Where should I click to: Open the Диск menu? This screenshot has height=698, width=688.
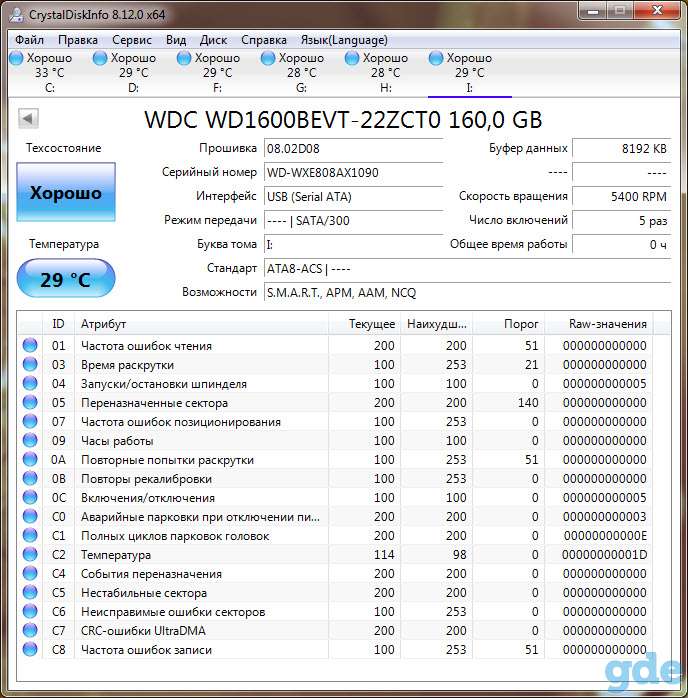pyautogui.click(x=214, y=40)
